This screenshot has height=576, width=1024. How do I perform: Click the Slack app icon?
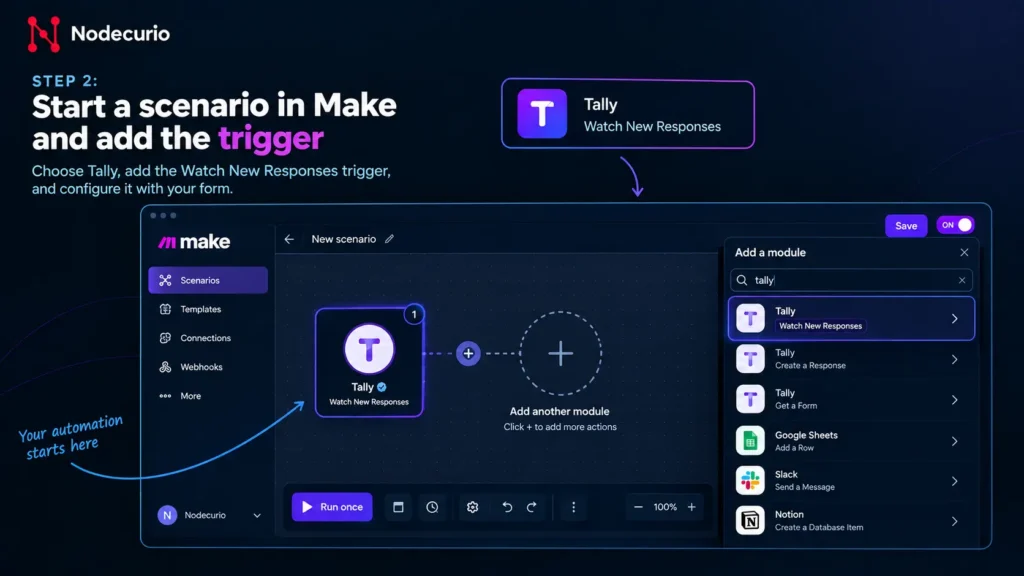[x=750, y=481]
